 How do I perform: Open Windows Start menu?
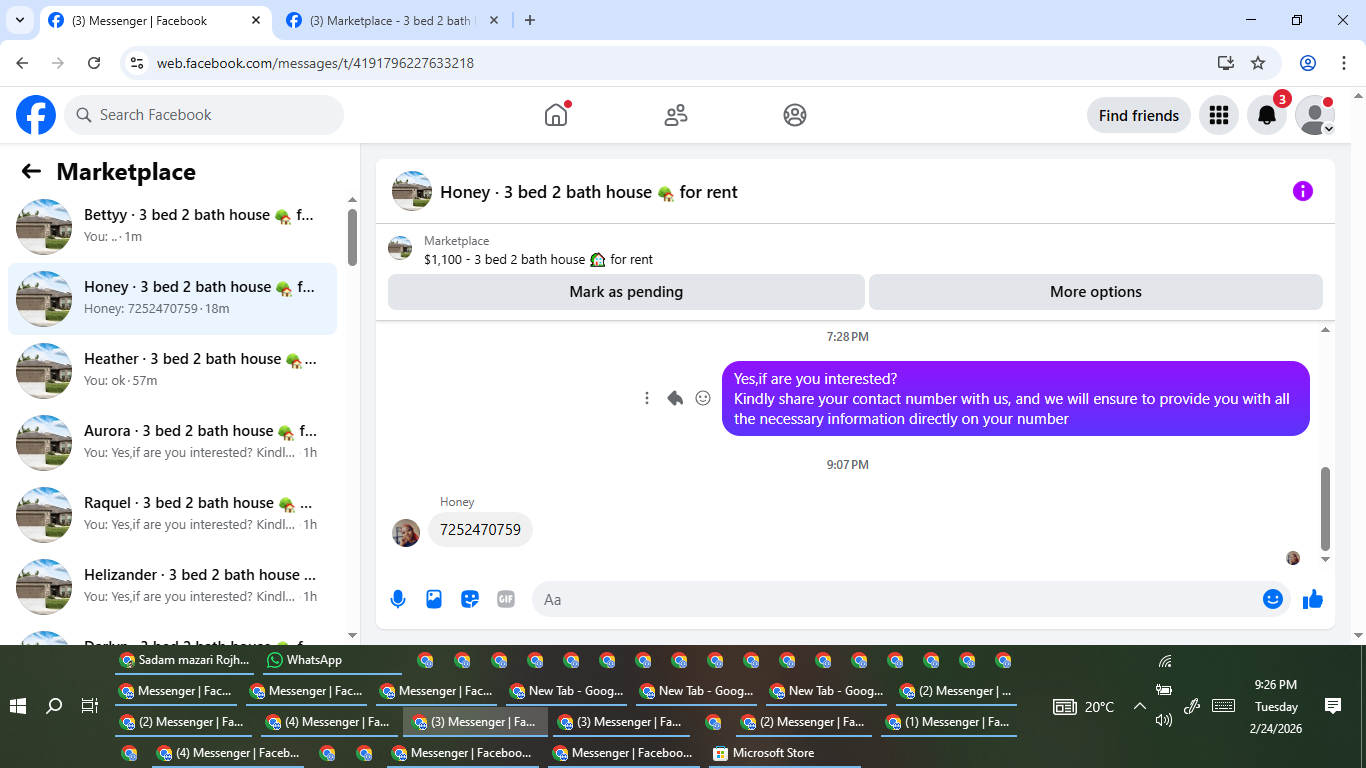coord(18,706)
